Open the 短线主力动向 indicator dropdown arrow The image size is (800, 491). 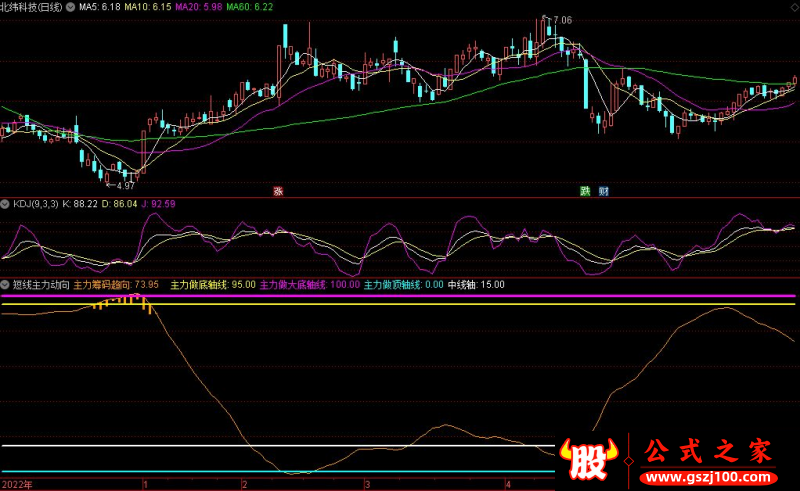[x=5, y=284]
